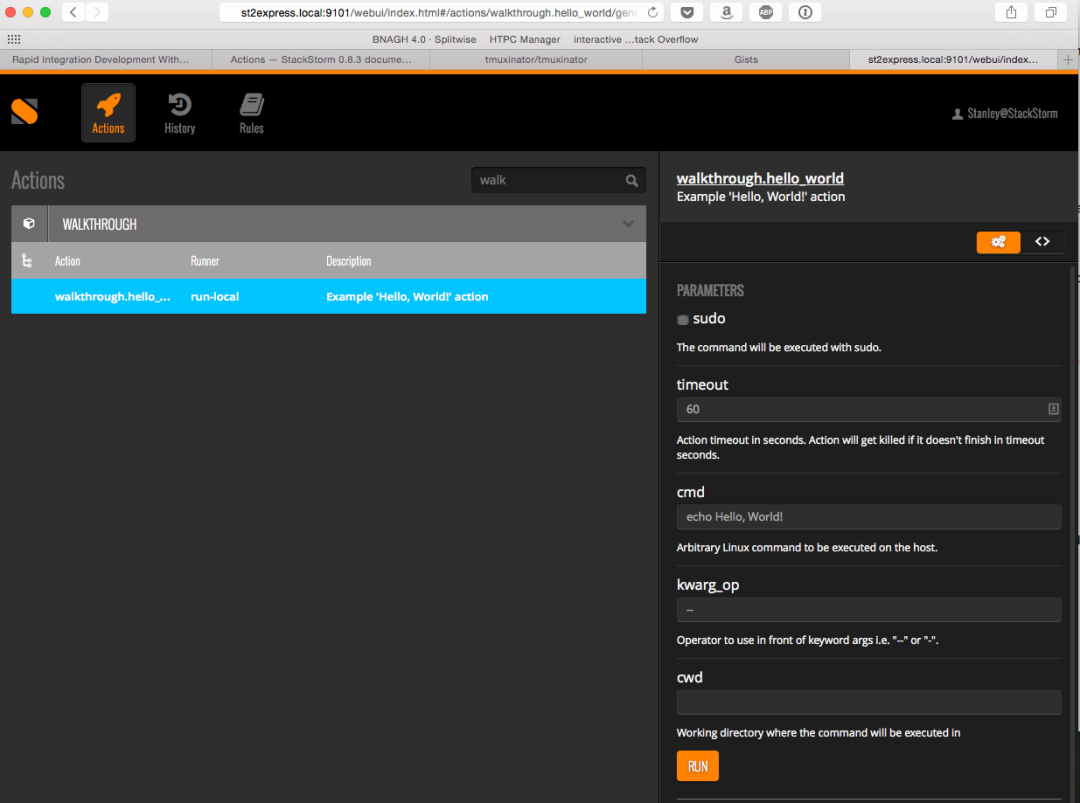Click the Adblock Plus extension icon

pyautogui.click(x=766, y=12)
